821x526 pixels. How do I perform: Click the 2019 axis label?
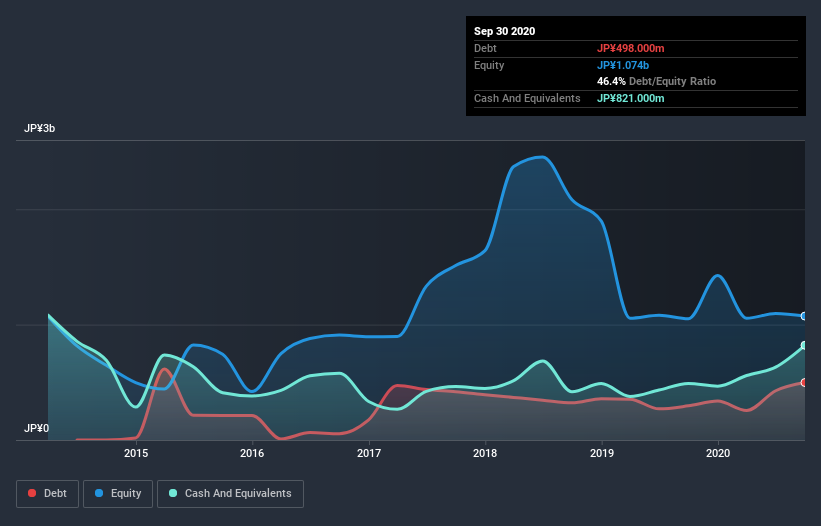click(602, 453)
